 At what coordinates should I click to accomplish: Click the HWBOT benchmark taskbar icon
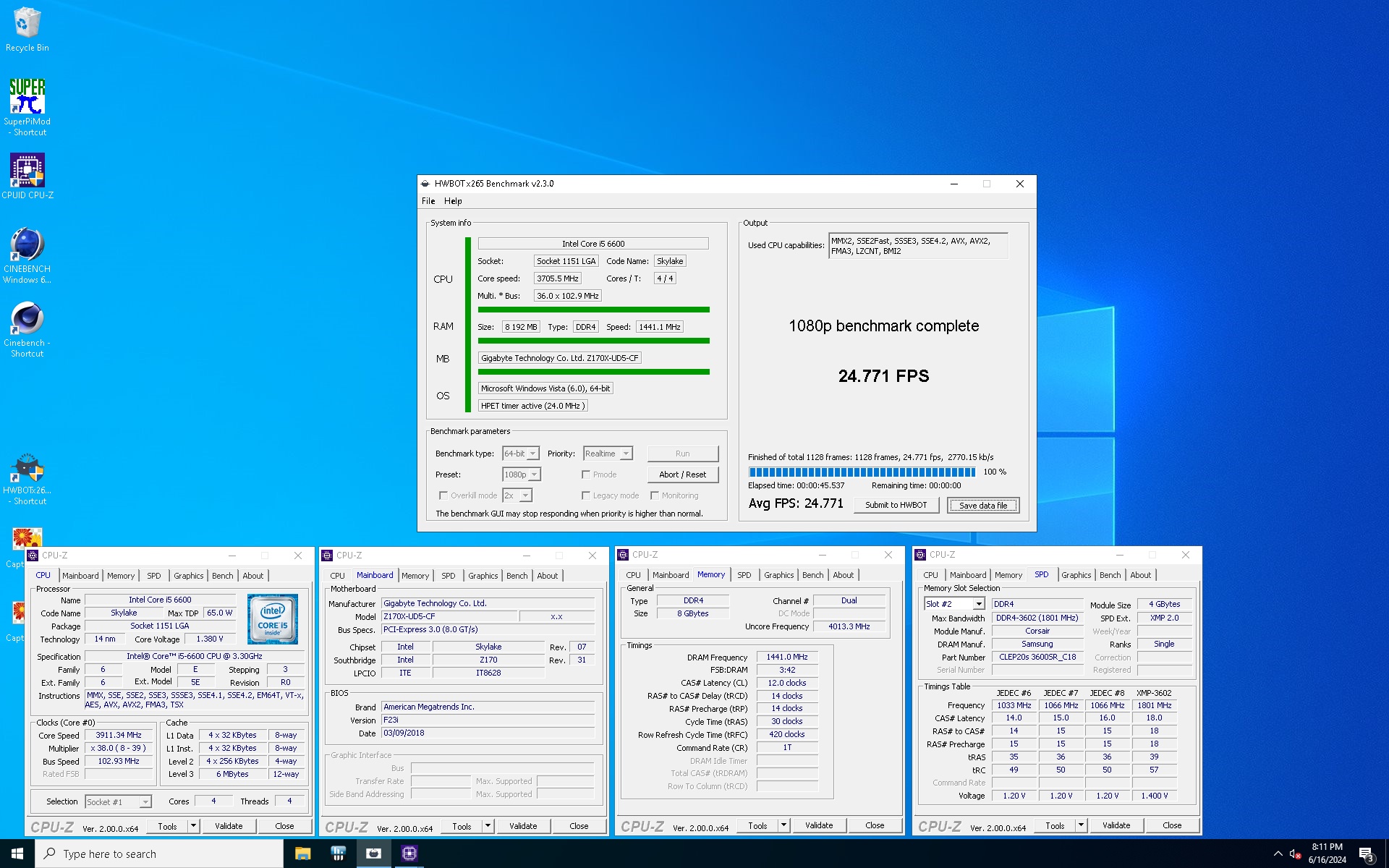pyautogui.click(x=373, y=854)
